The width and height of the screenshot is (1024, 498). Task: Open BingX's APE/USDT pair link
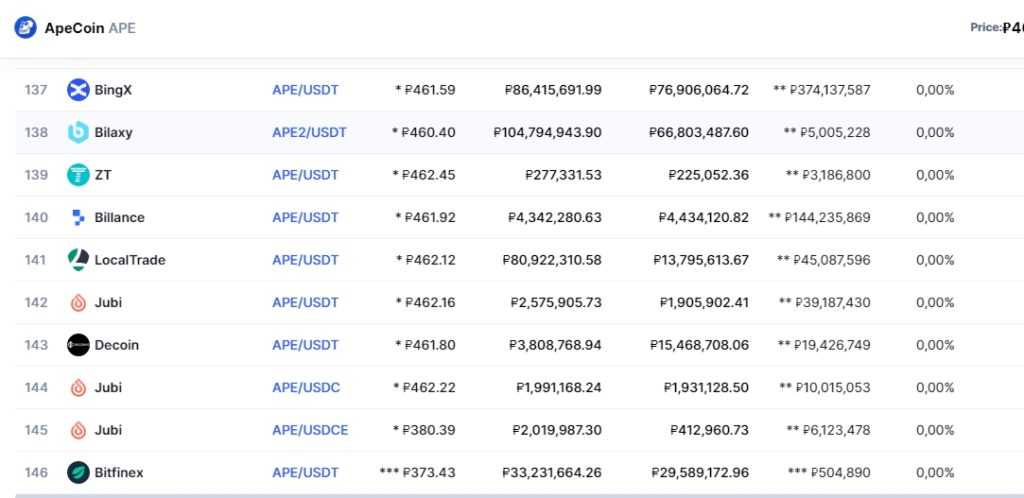[x=305, y=90]
